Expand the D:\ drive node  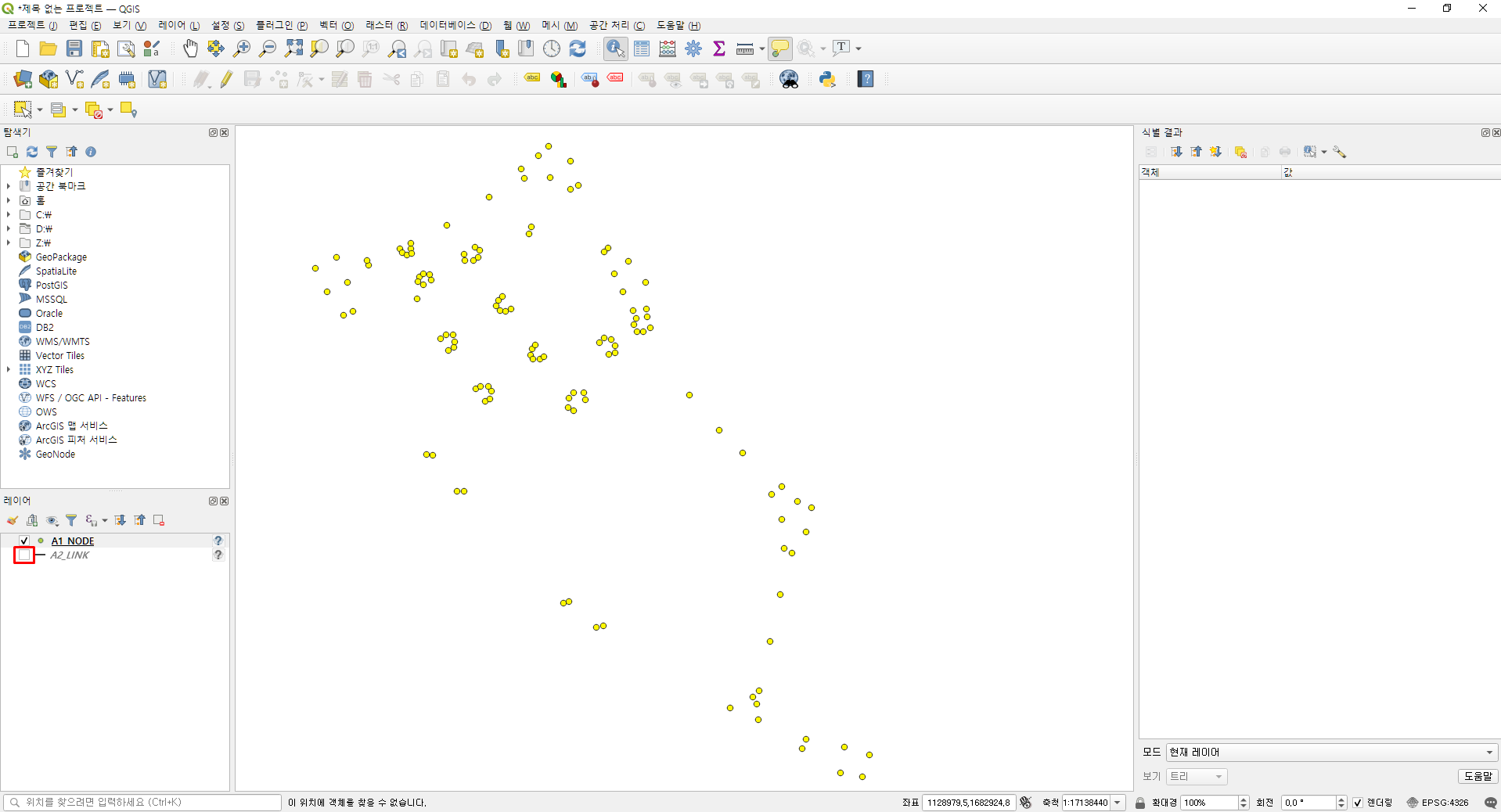click(x=9, y=228)
